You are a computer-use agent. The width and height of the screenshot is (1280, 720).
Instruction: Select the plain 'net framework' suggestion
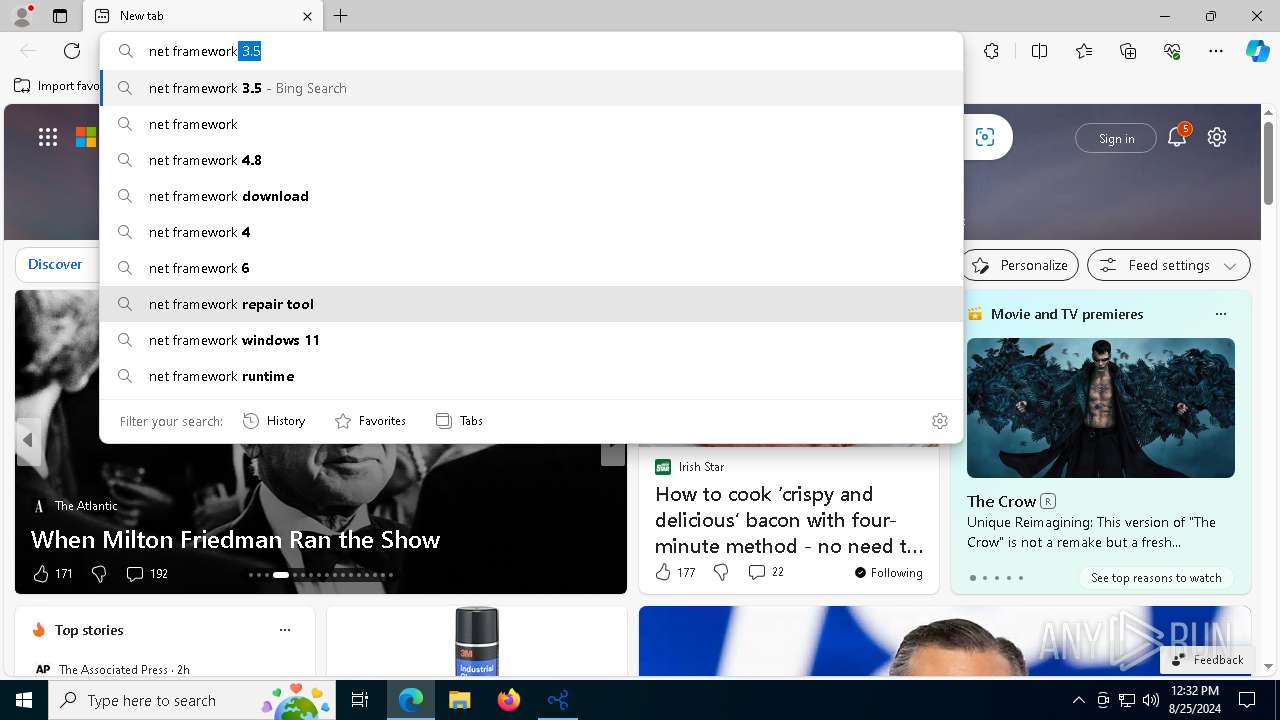point(531,124)
